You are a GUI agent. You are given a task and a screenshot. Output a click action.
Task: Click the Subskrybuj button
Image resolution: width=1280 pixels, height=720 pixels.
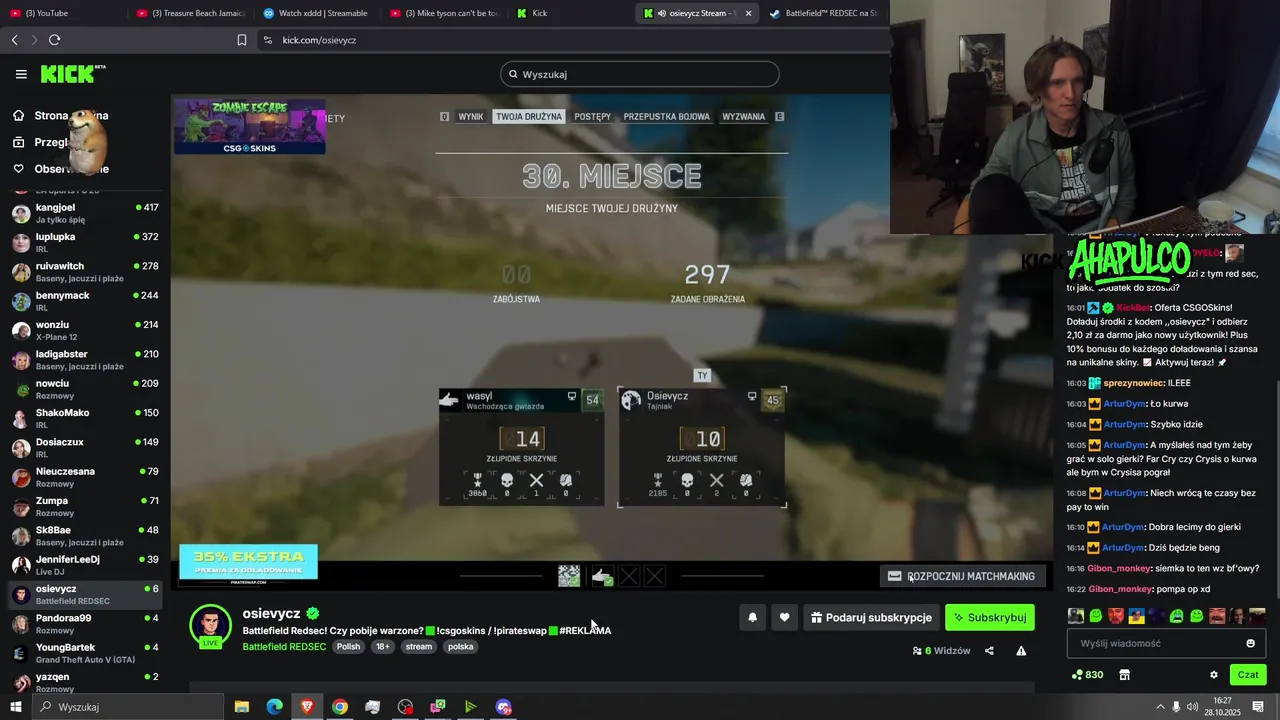(x=990, y=618)
